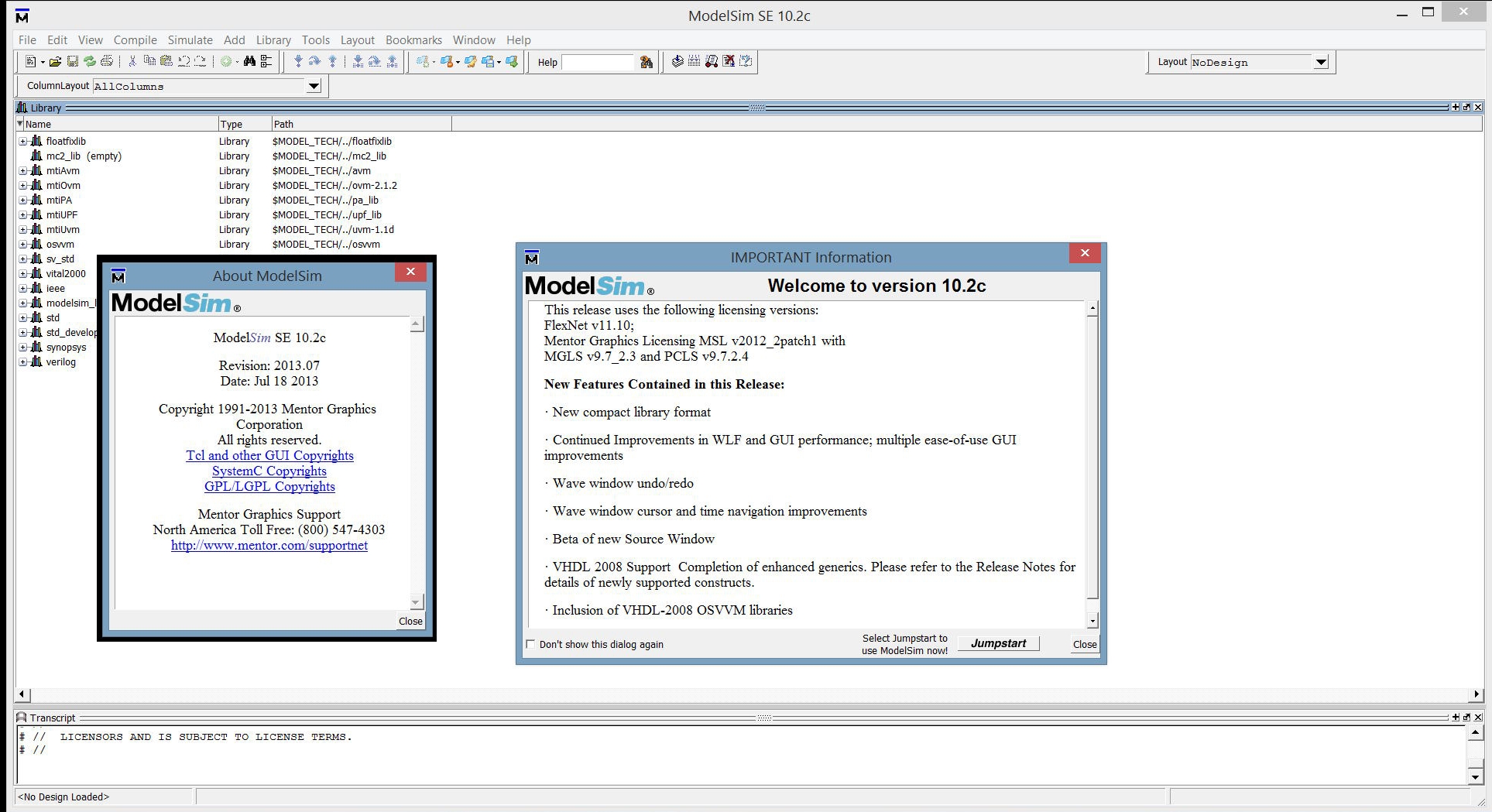Click the Undo arrow icon
The height and width of the screenshot is (812, 1492).
click(x=183, y=62)
